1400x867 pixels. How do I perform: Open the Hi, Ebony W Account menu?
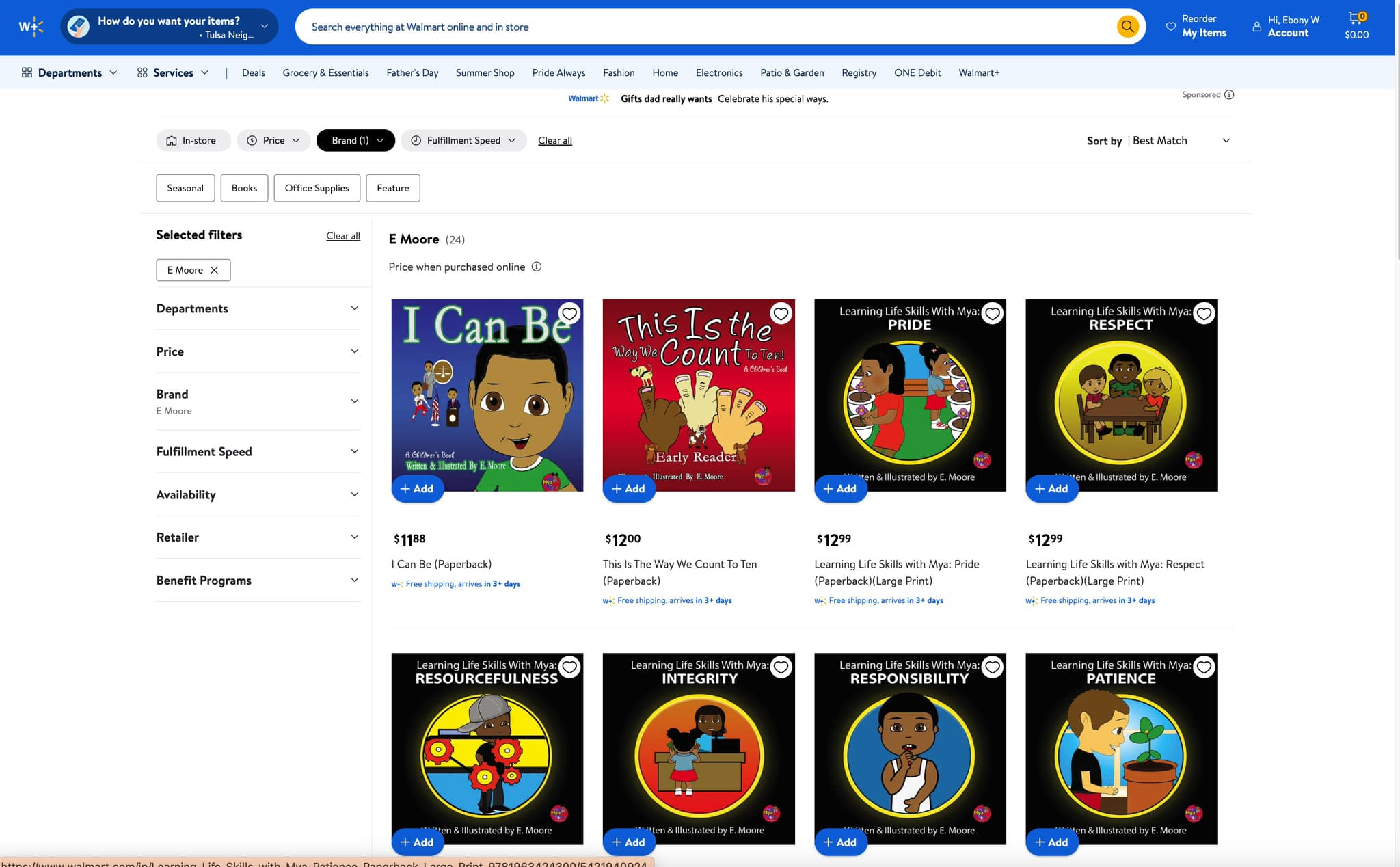(x=1286, y=26)
